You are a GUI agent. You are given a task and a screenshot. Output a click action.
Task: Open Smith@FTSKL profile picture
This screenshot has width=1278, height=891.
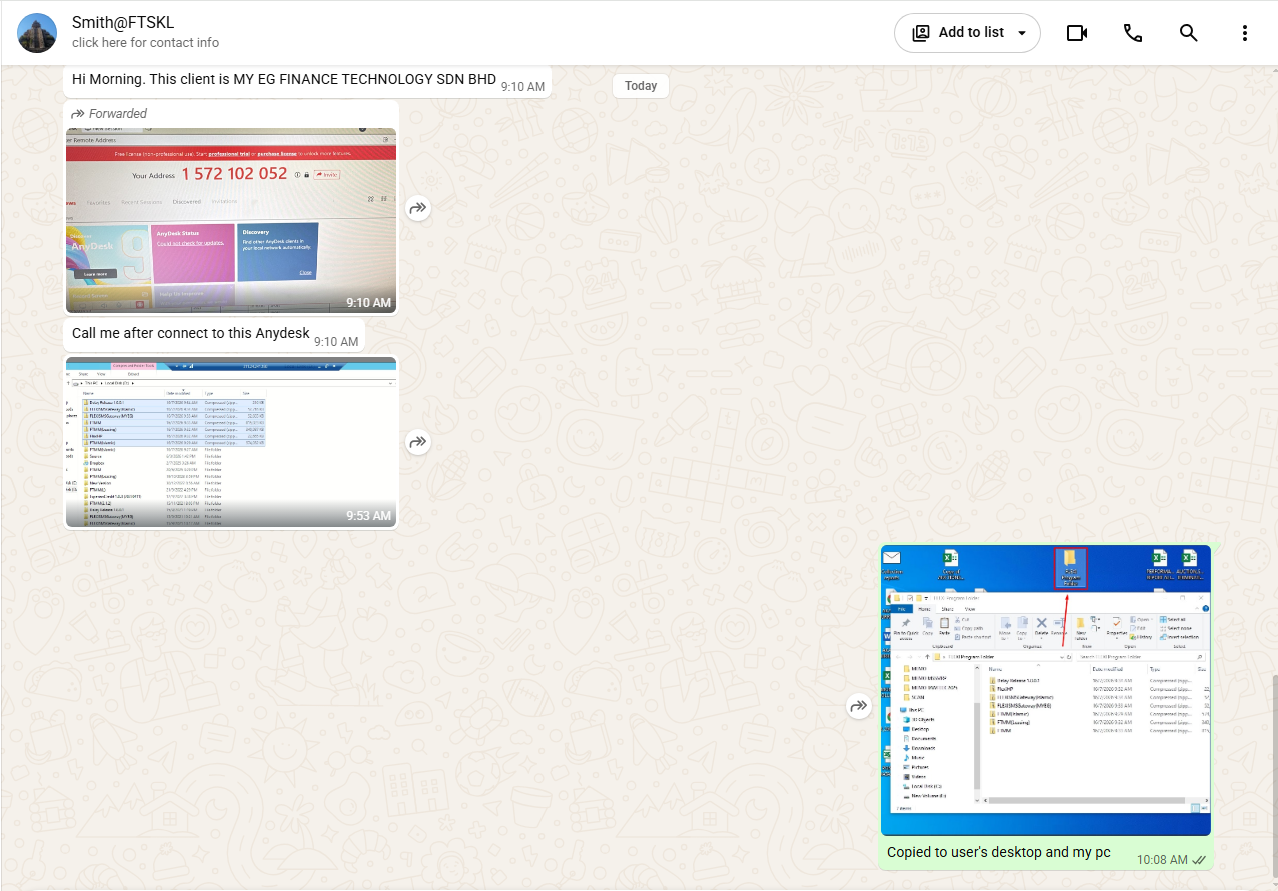coord(37,33)
